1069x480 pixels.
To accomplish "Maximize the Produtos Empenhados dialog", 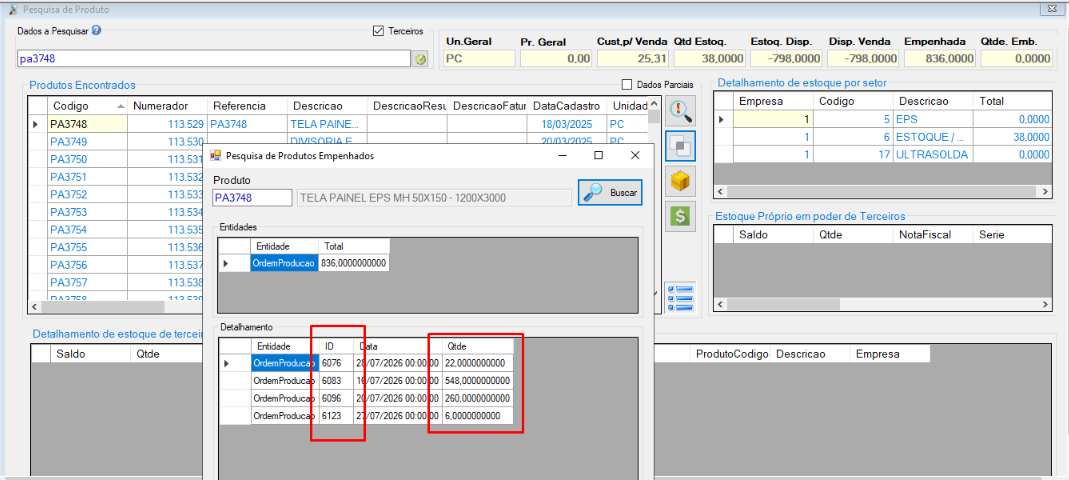I will click(x=598, y=155).
